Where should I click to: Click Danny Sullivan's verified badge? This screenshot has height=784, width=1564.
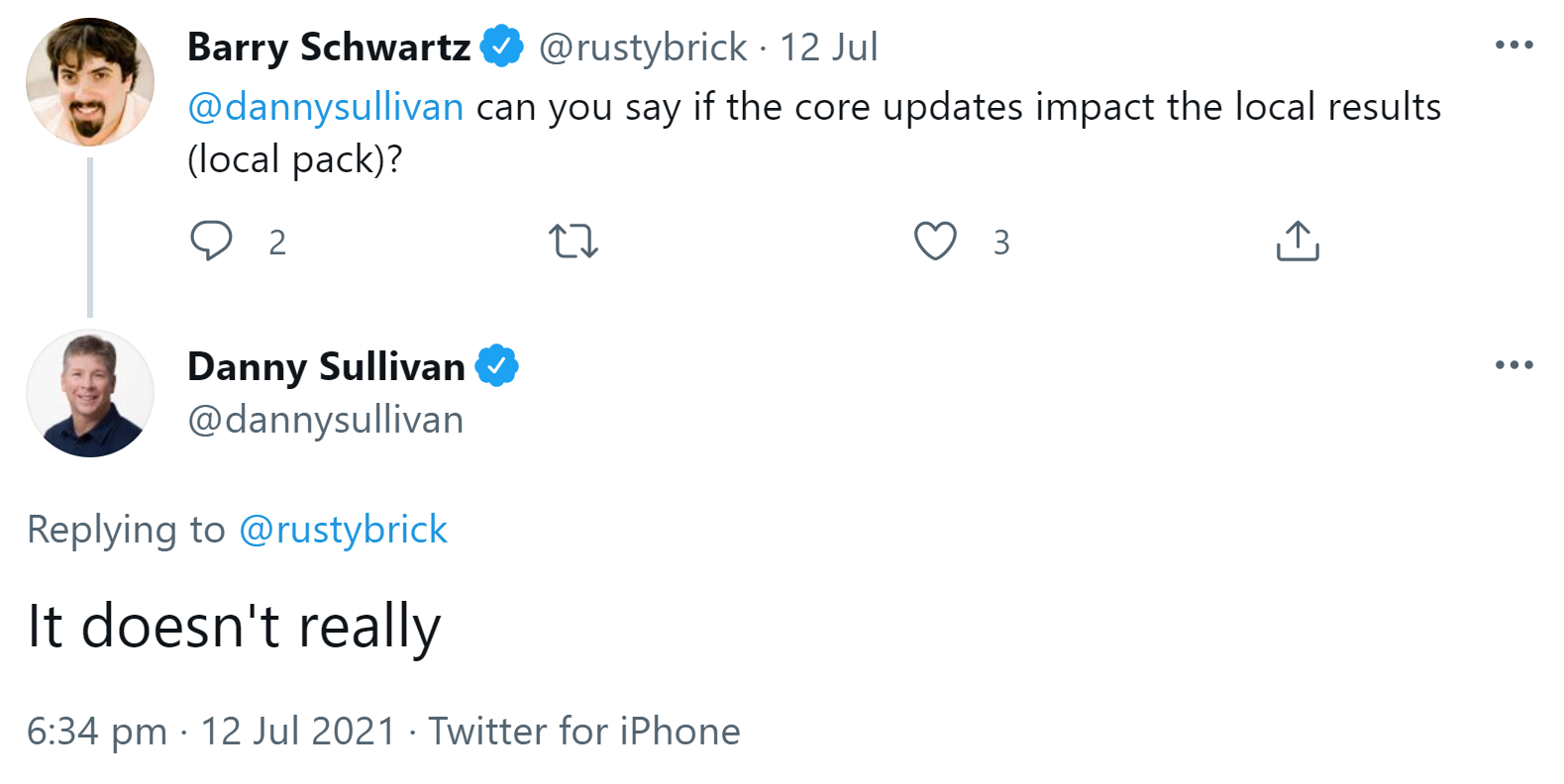pyautogui.click(x=497, y=364)
